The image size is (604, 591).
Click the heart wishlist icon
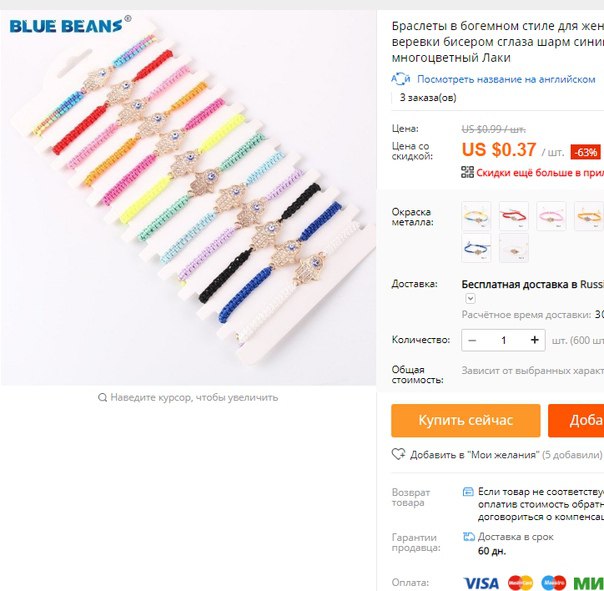398,454
